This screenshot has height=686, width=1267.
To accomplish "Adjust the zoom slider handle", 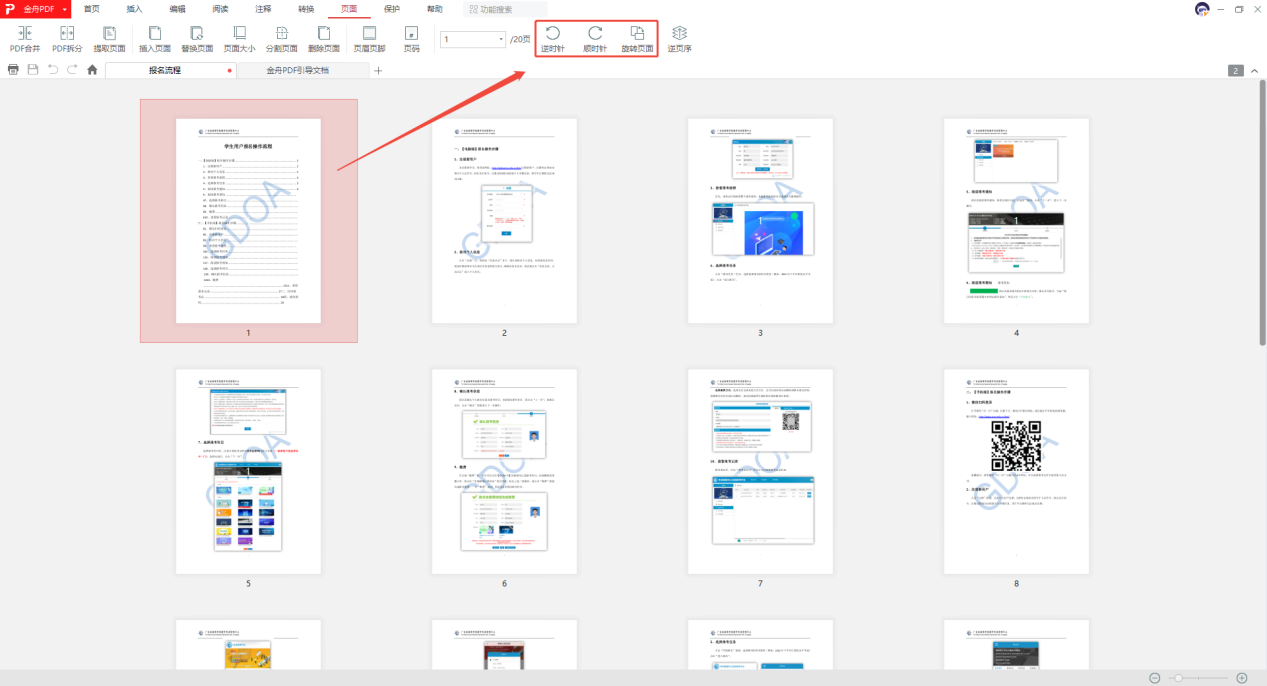I will (1180, 678).
